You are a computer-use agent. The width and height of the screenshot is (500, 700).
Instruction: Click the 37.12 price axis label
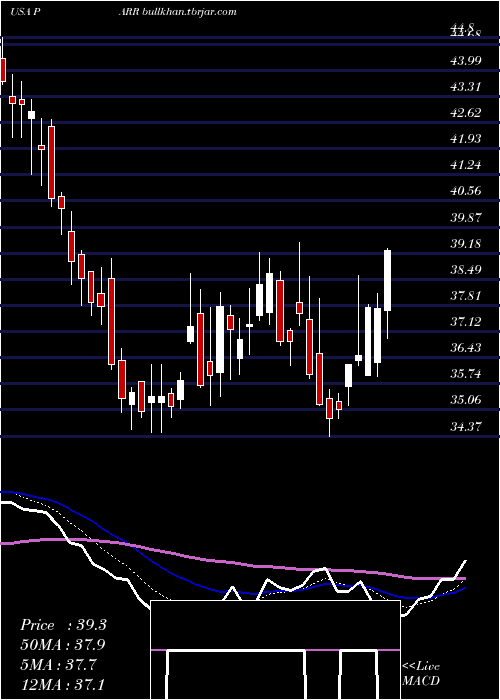[x=466, y=322]
